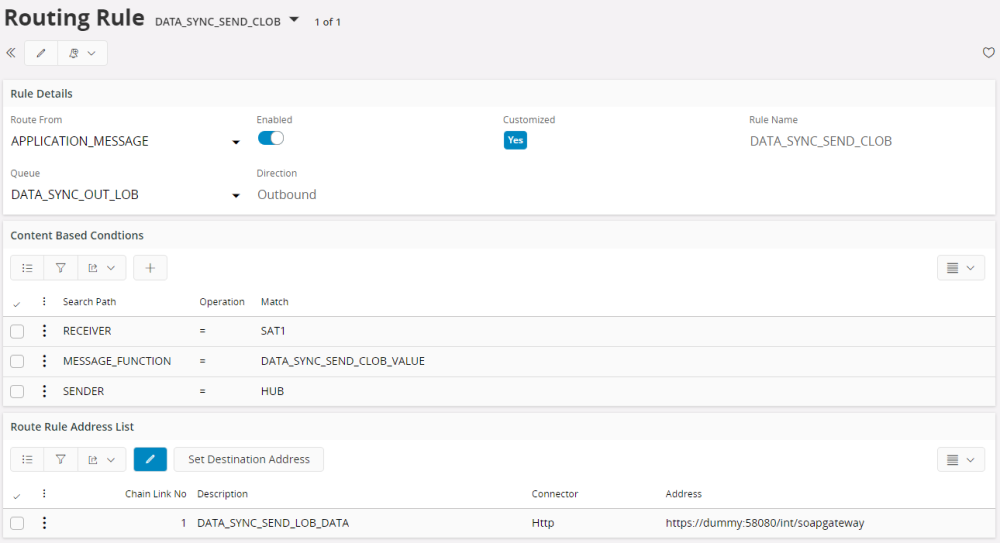Select the MESSAGE_FUNCTION row checkbox
Viewport: 1000px width, 543px height.
[17, 361]
